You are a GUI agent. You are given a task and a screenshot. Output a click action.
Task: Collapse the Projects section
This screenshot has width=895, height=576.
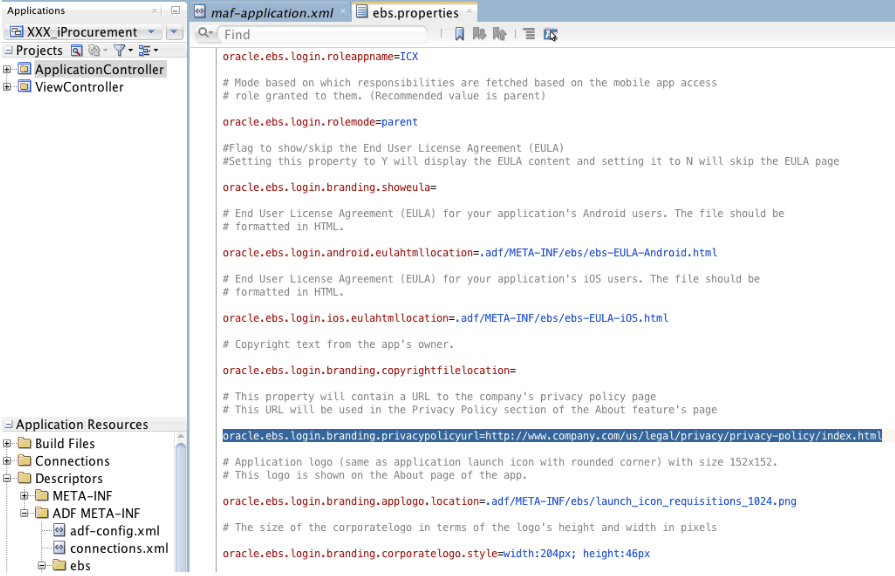(x=9, y=51)
